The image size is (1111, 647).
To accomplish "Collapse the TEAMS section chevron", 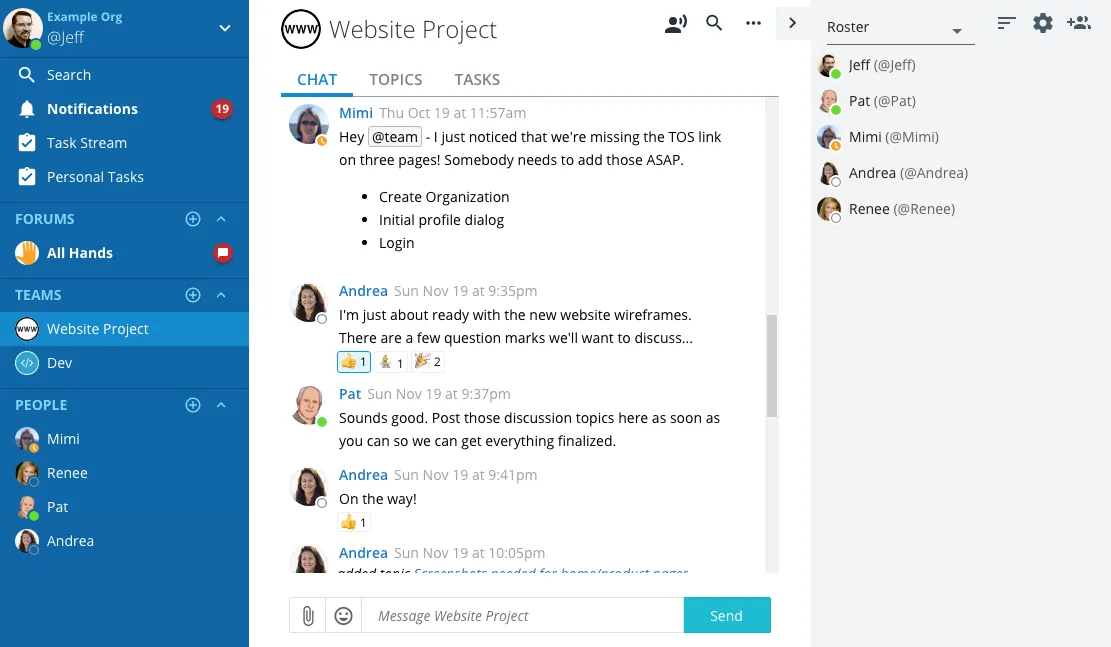I will tap(221, 295).
